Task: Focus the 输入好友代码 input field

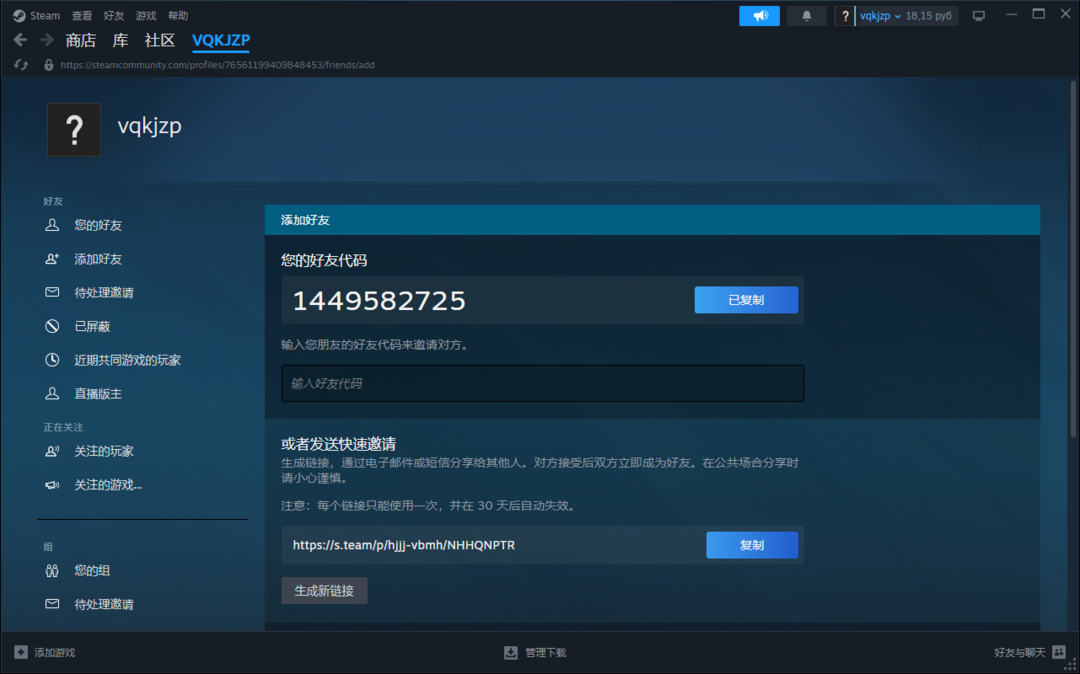Action: [x=543, y=383]
